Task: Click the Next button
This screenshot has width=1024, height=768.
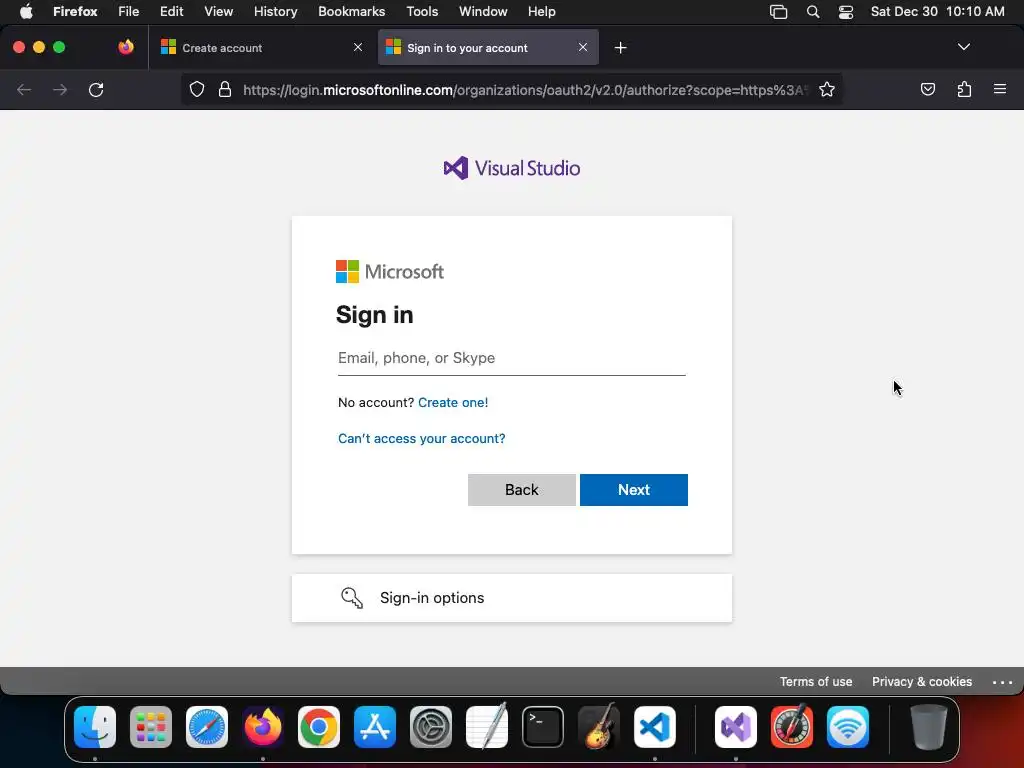Action: [633, 490]
